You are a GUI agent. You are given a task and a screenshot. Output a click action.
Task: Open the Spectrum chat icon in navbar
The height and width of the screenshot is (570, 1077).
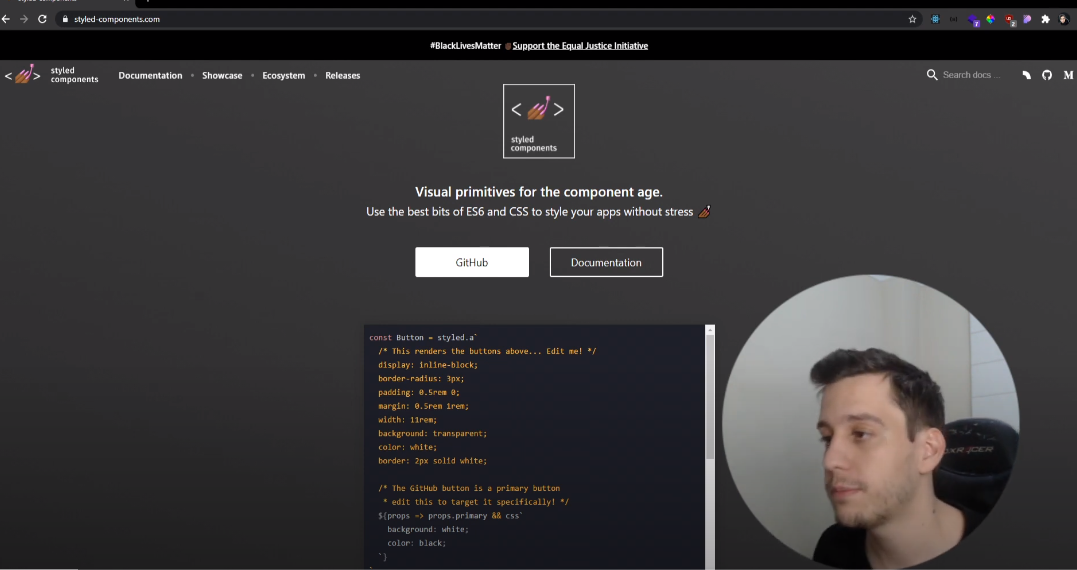[1027, 76]
